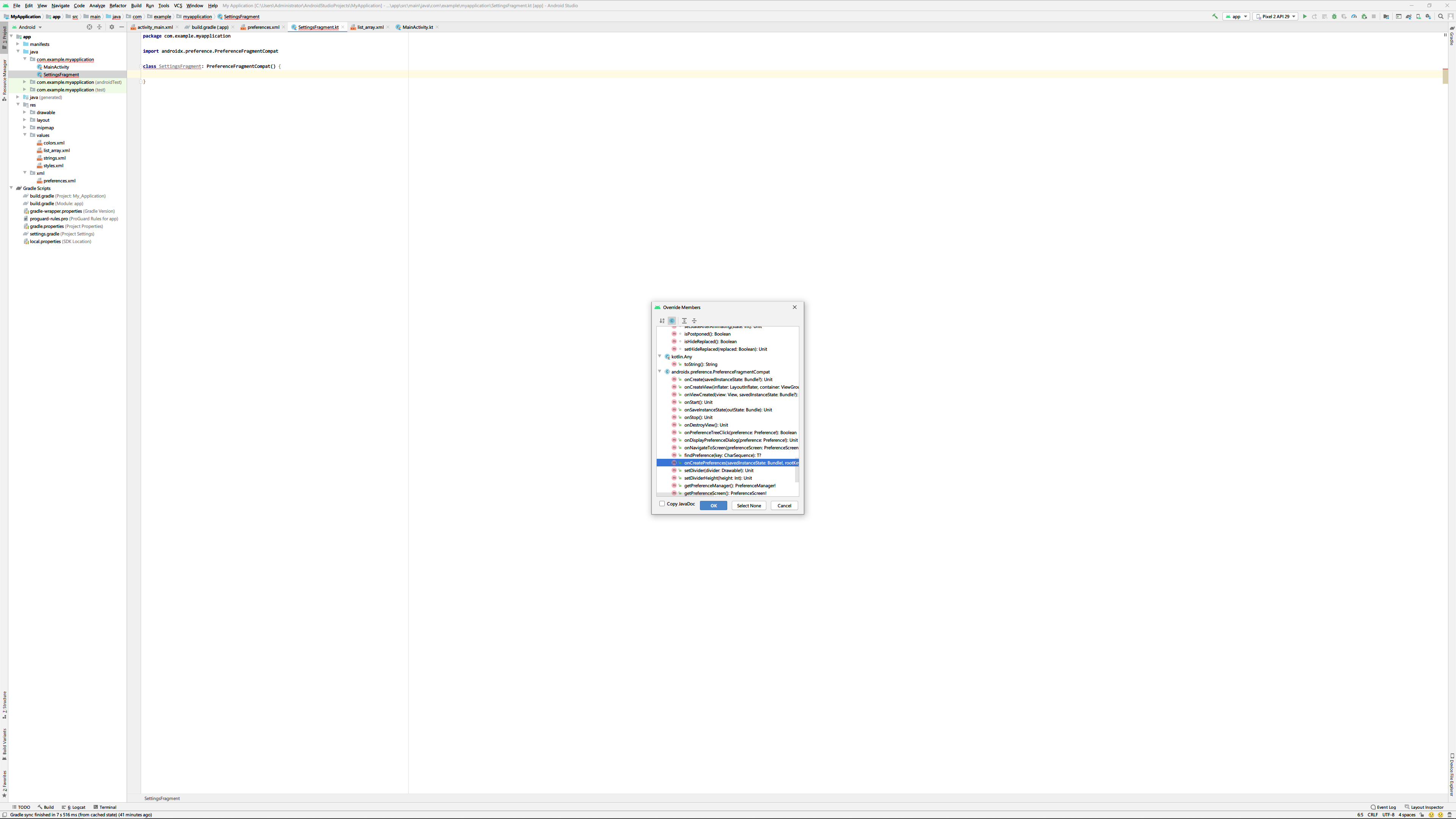
Task: Enable the Copy JavaDoc checkbox
Action: click(662, 504)
